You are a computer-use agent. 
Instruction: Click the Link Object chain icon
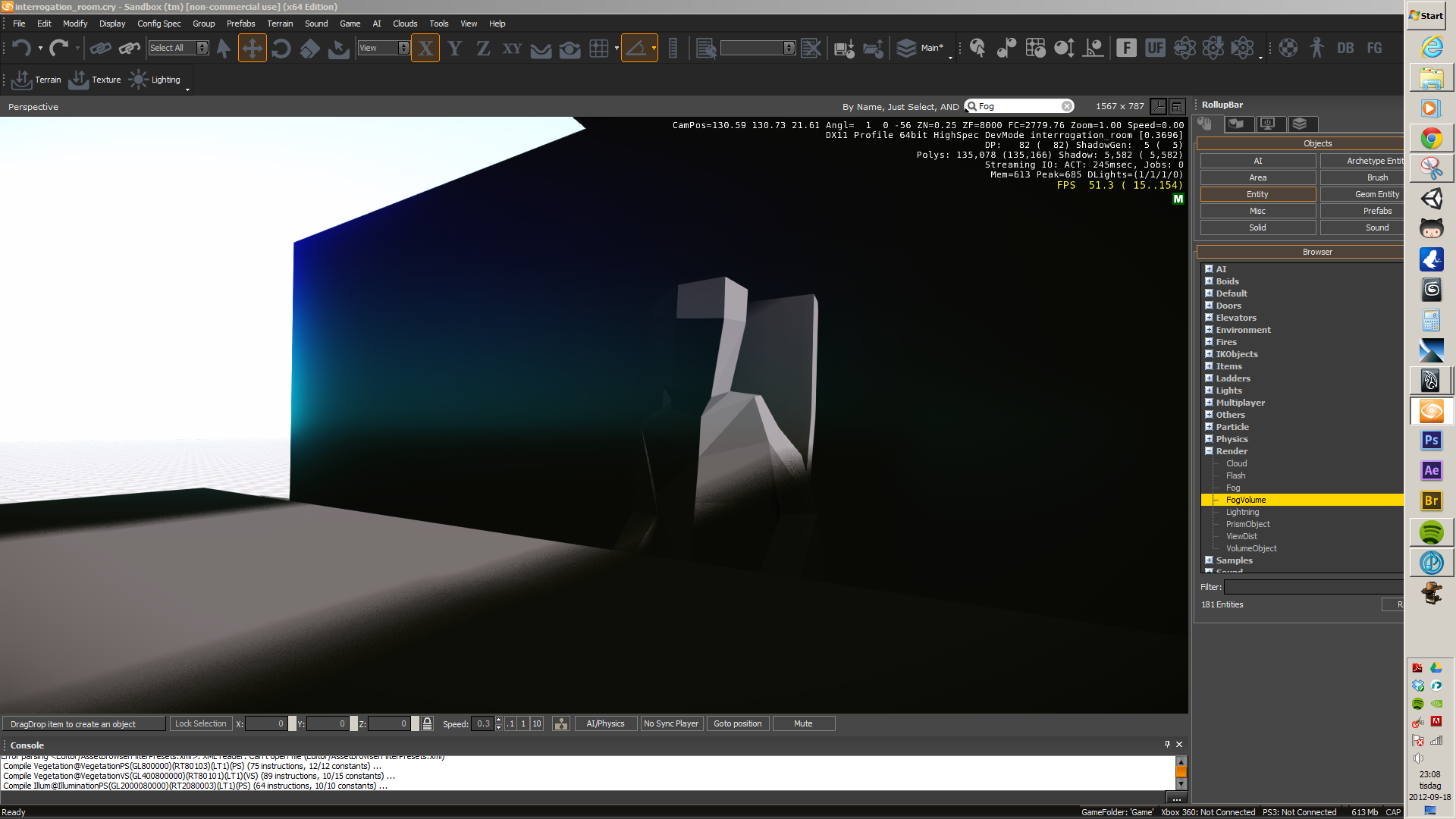click(100, 49)
